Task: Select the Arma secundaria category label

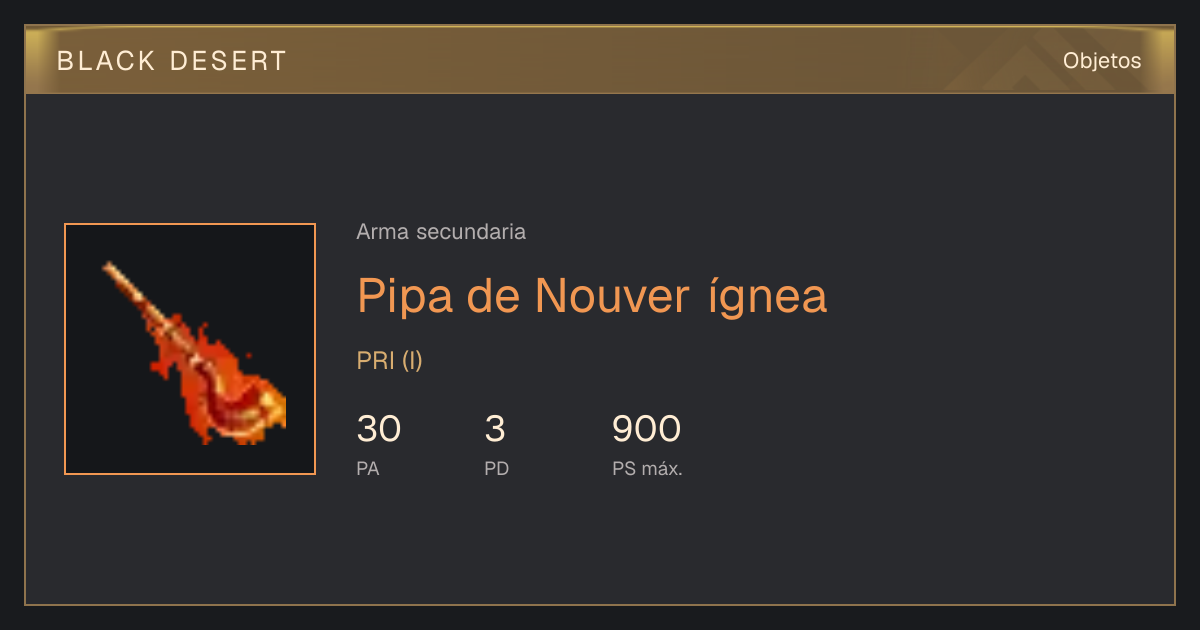Action: [x=441, y=232]
